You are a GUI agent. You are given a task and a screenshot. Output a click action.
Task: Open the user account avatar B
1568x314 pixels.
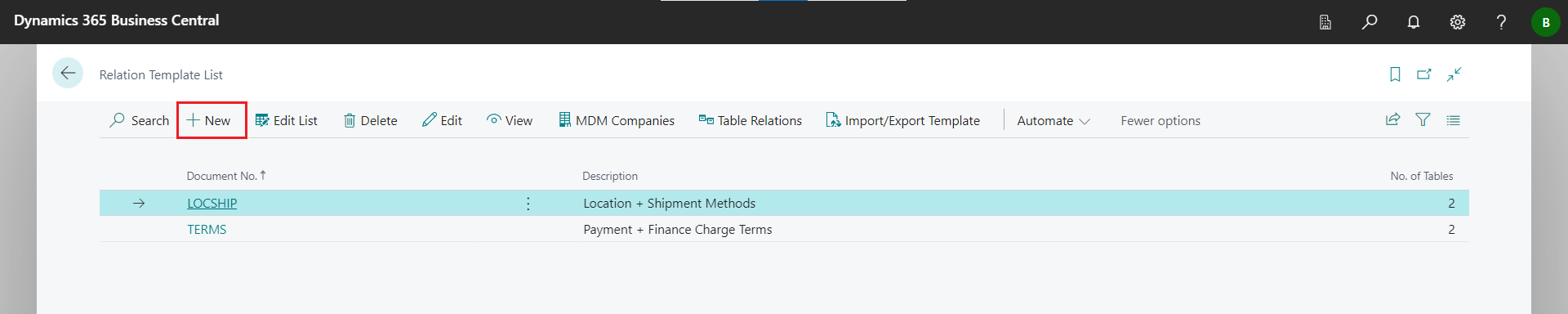click(x=1545, y=22)
